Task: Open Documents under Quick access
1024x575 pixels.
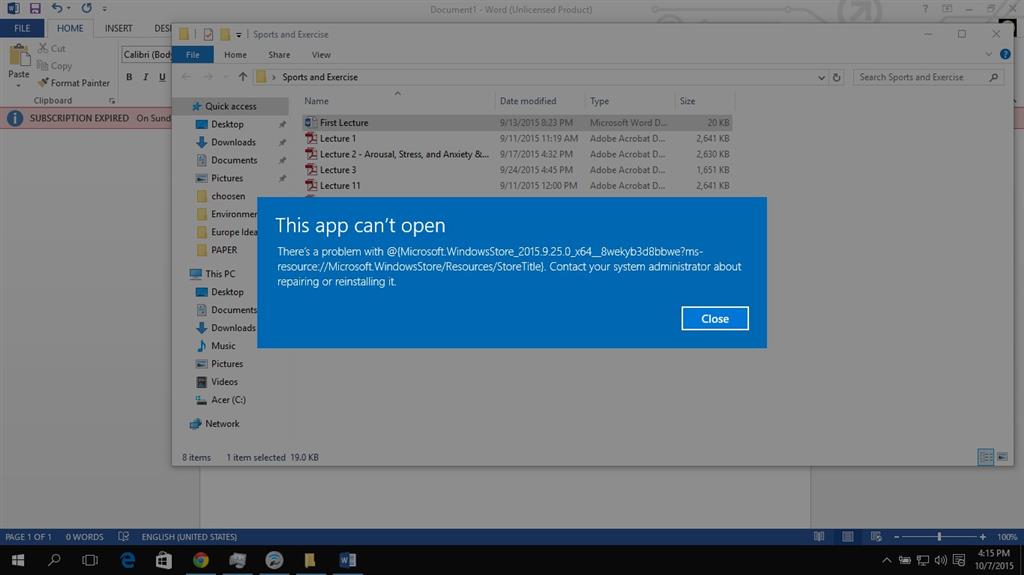Action: coord(233,160)
